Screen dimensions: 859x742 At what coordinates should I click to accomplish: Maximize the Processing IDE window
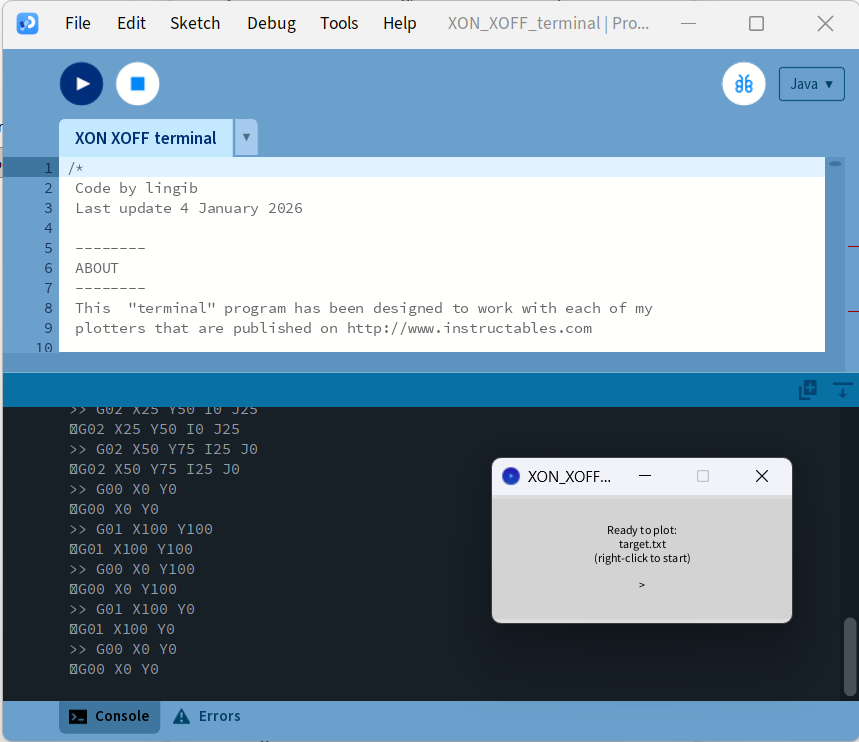coord(756,24)
